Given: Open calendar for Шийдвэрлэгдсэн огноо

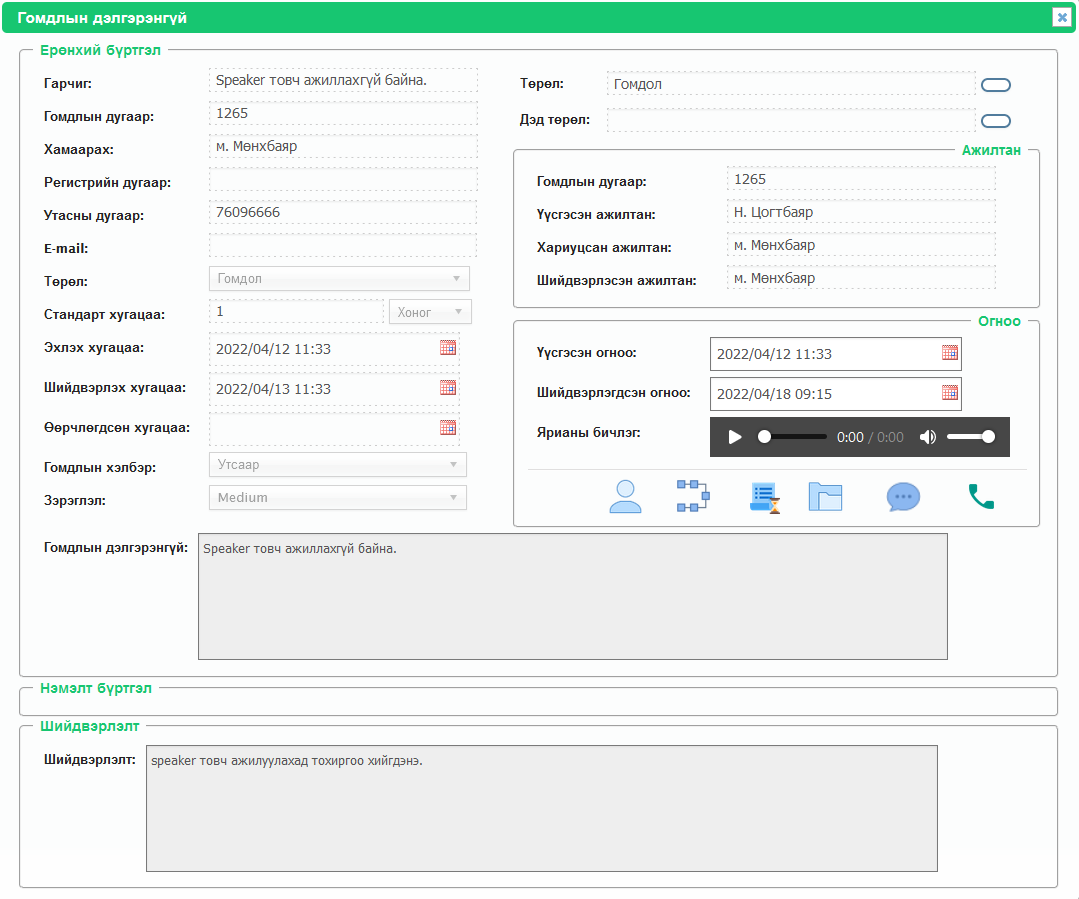Looking at the screenshot, I should pos(950,392).
